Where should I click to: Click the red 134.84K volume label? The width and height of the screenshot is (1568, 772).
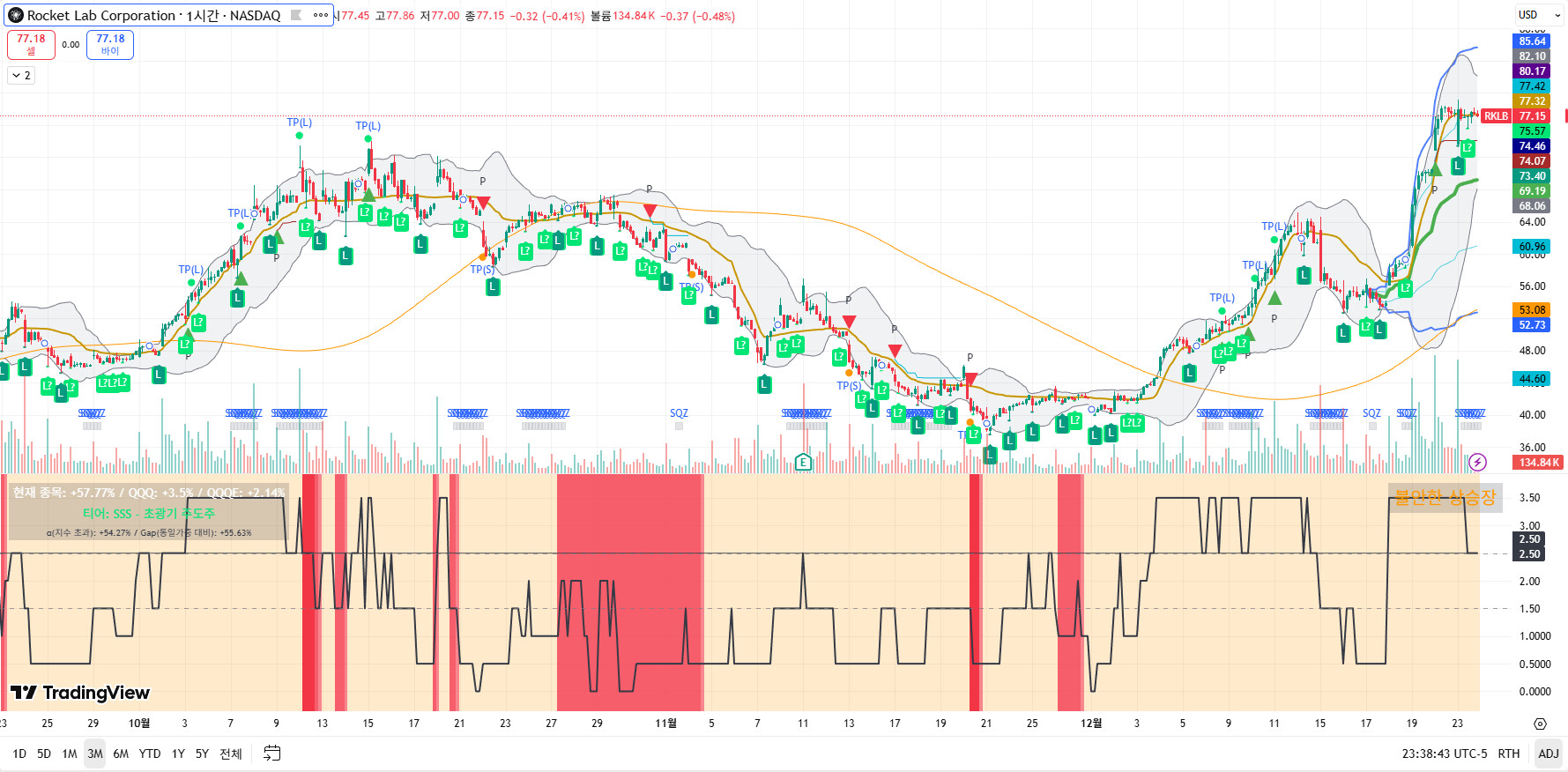tap(1539, 463)
